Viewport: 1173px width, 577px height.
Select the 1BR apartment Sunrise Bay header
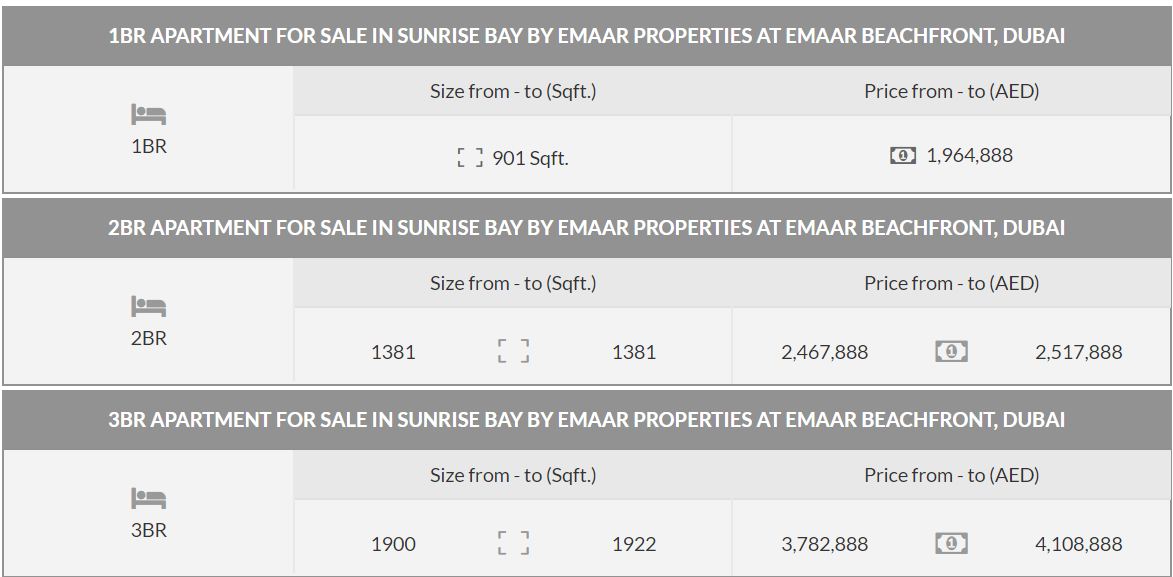tap(586, 36)
